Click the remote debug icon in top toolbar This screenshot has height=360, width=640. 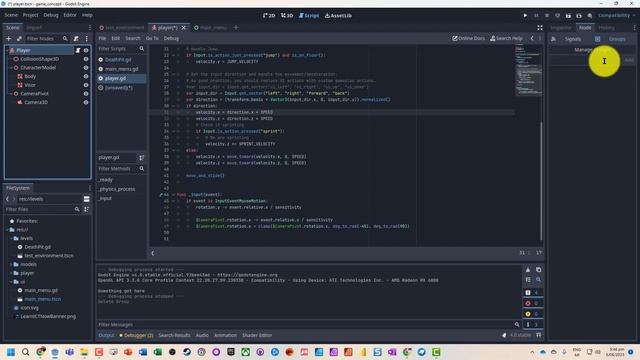pos(558,16)
